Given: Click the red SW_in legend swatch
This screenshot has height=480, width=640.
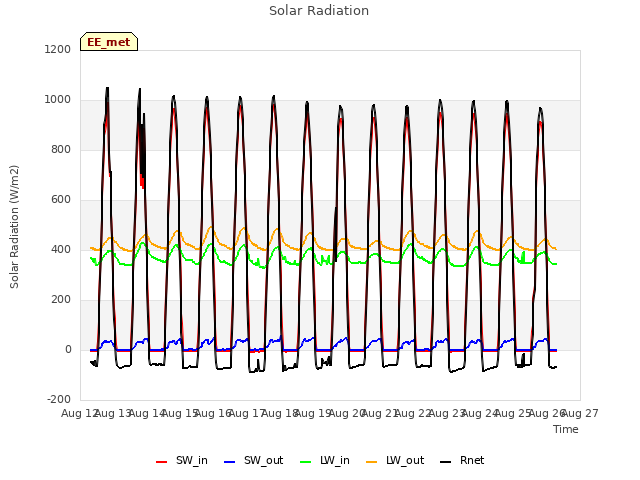Looking at the screenshot, I should point(162,462).
